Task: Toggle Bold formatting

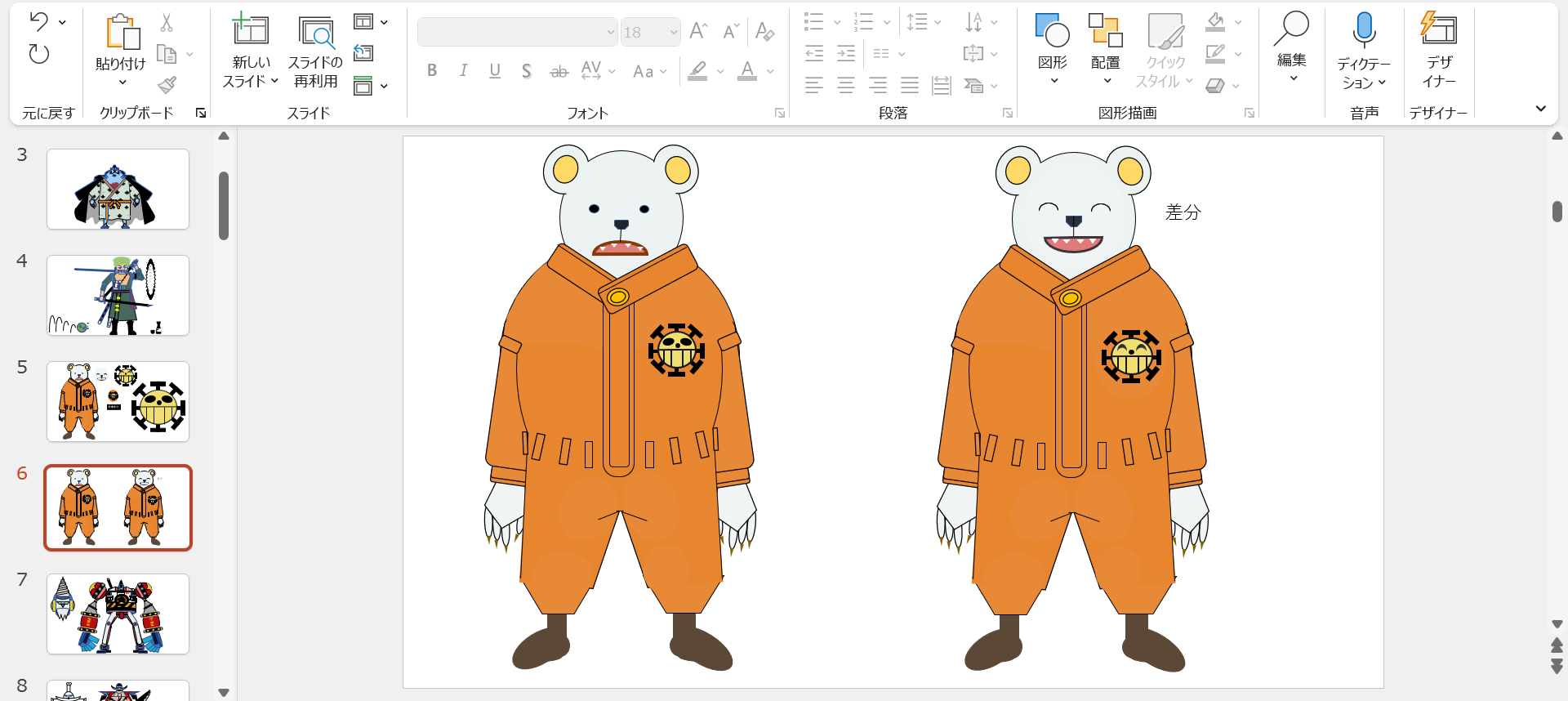Action: (x=432, y=71)
